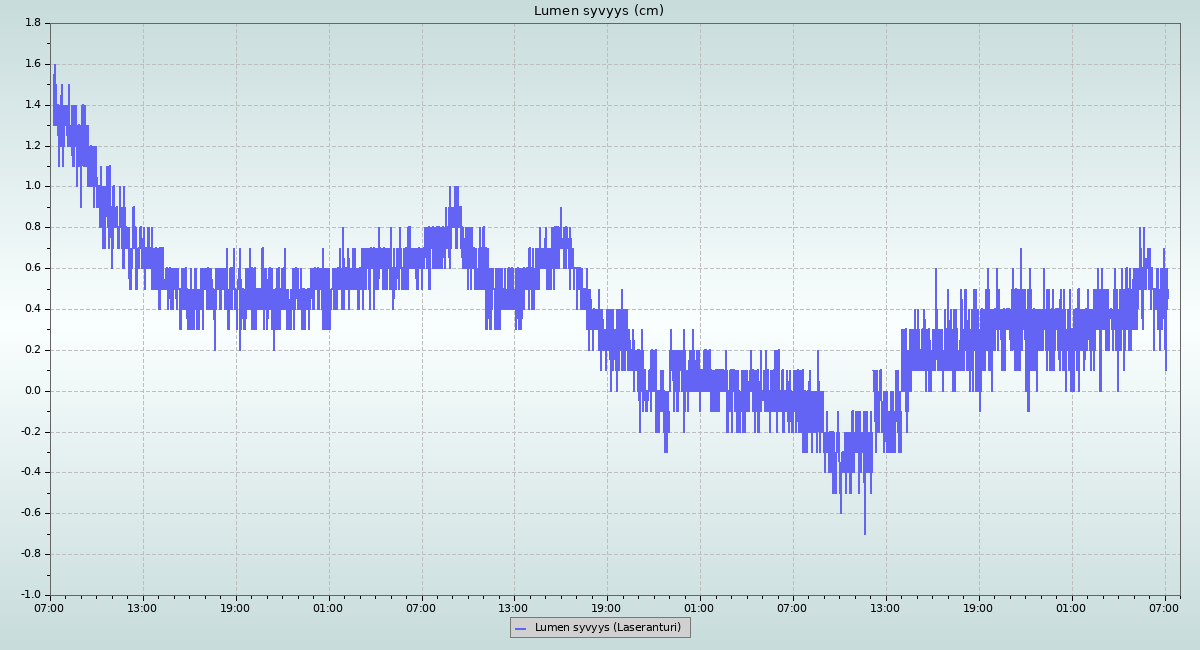Click the 1.4 y-axis tick label
This screenshot has width=1200, height=650.
(x=32, y=105)
